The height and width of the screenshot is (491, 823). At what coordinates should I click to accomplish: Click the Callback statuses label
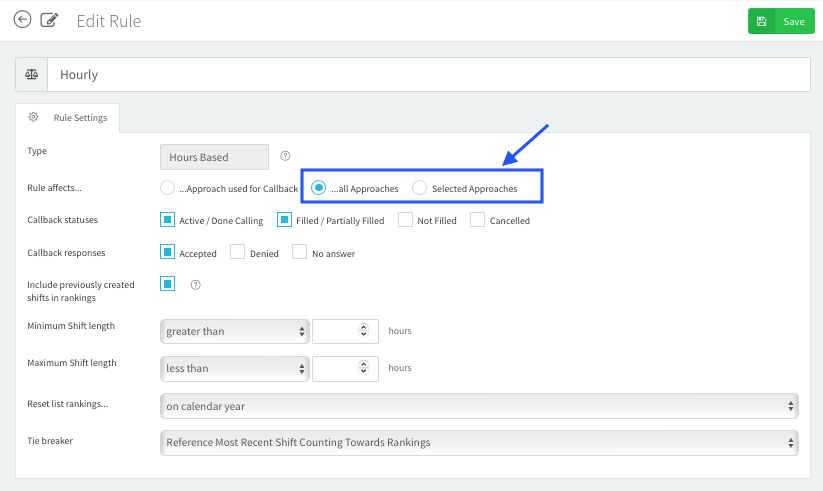coord(62,220)
